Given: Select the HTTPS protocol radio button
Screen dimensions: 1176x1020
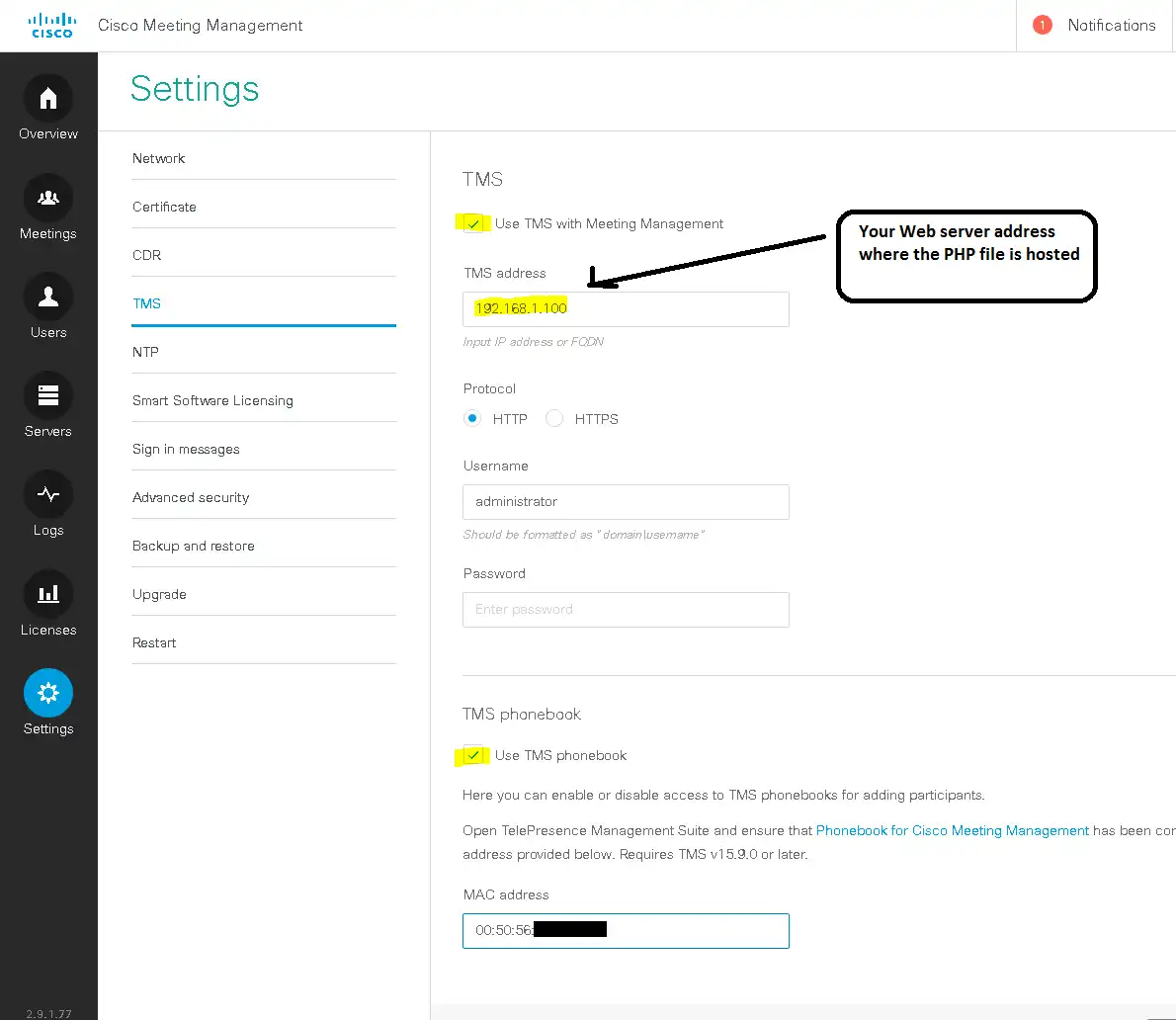Looking at the screenshot, I should [x=554, y=419].
